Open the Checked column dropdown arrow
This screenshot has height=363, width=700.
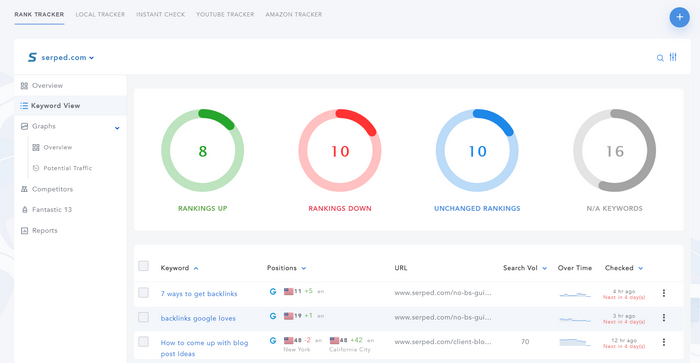(641, 268)
